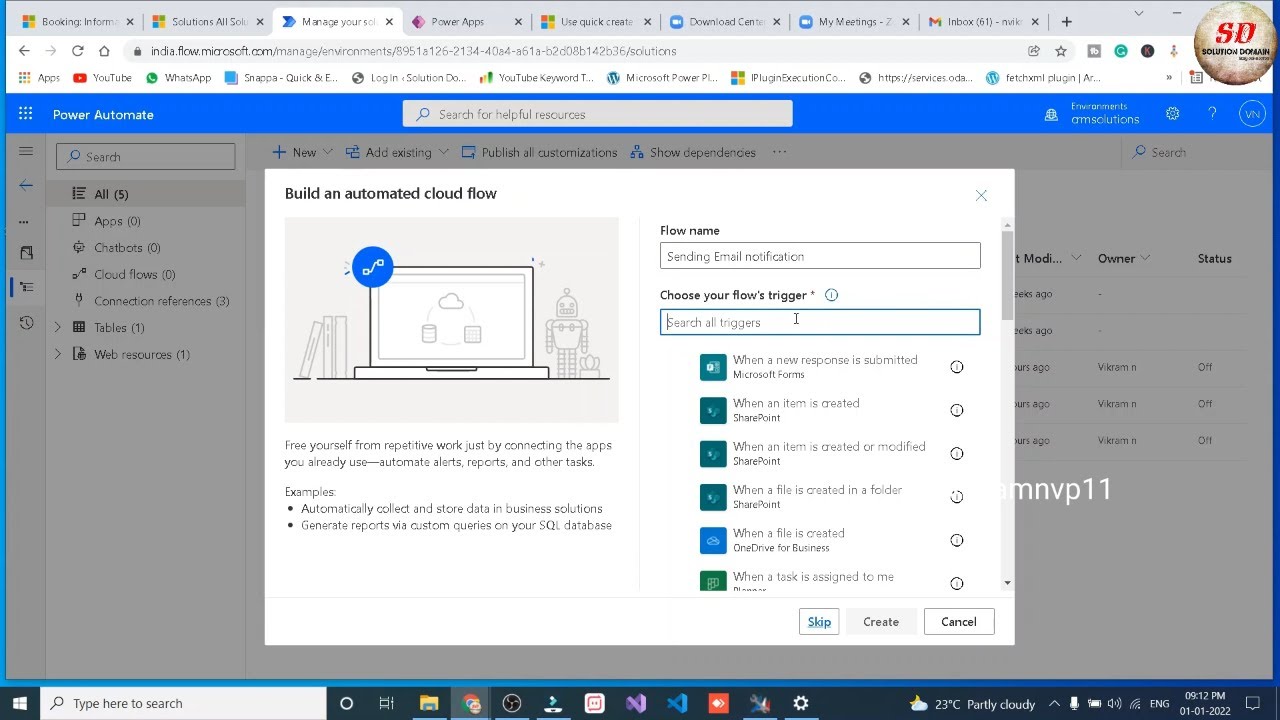The width and height of the screenshot is (1280, 720).
Task: Select SharePoint file created in folder trigger
Action: tap(821, 497)
